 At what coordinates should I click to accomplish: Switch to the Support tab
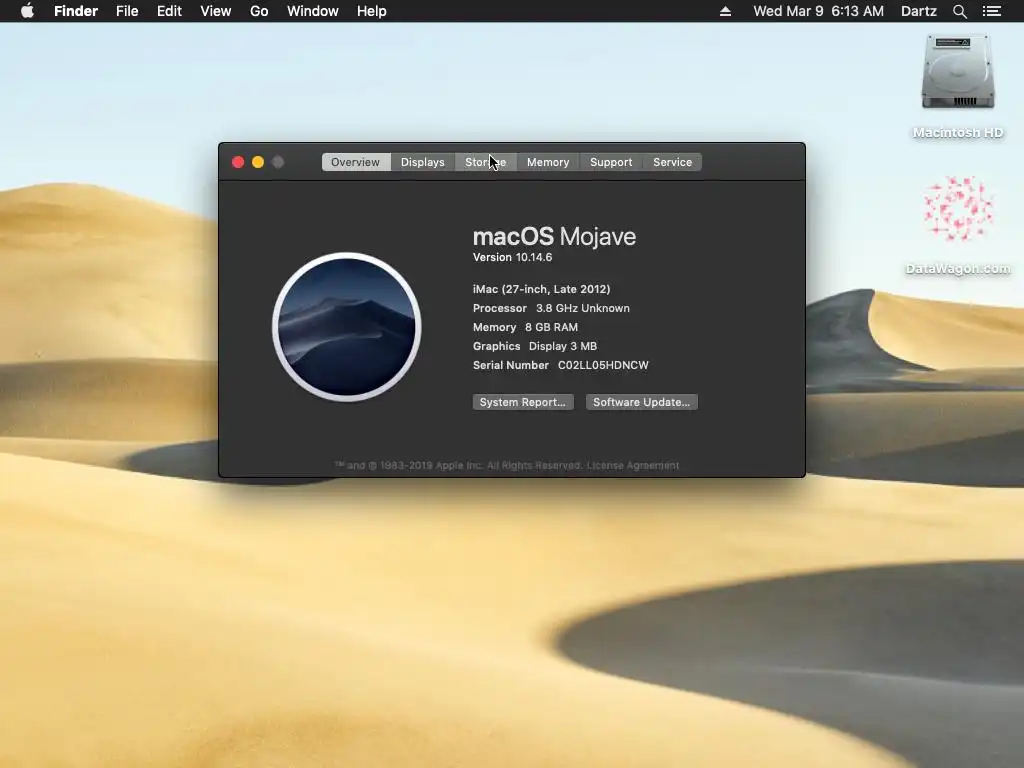point(611,162)
